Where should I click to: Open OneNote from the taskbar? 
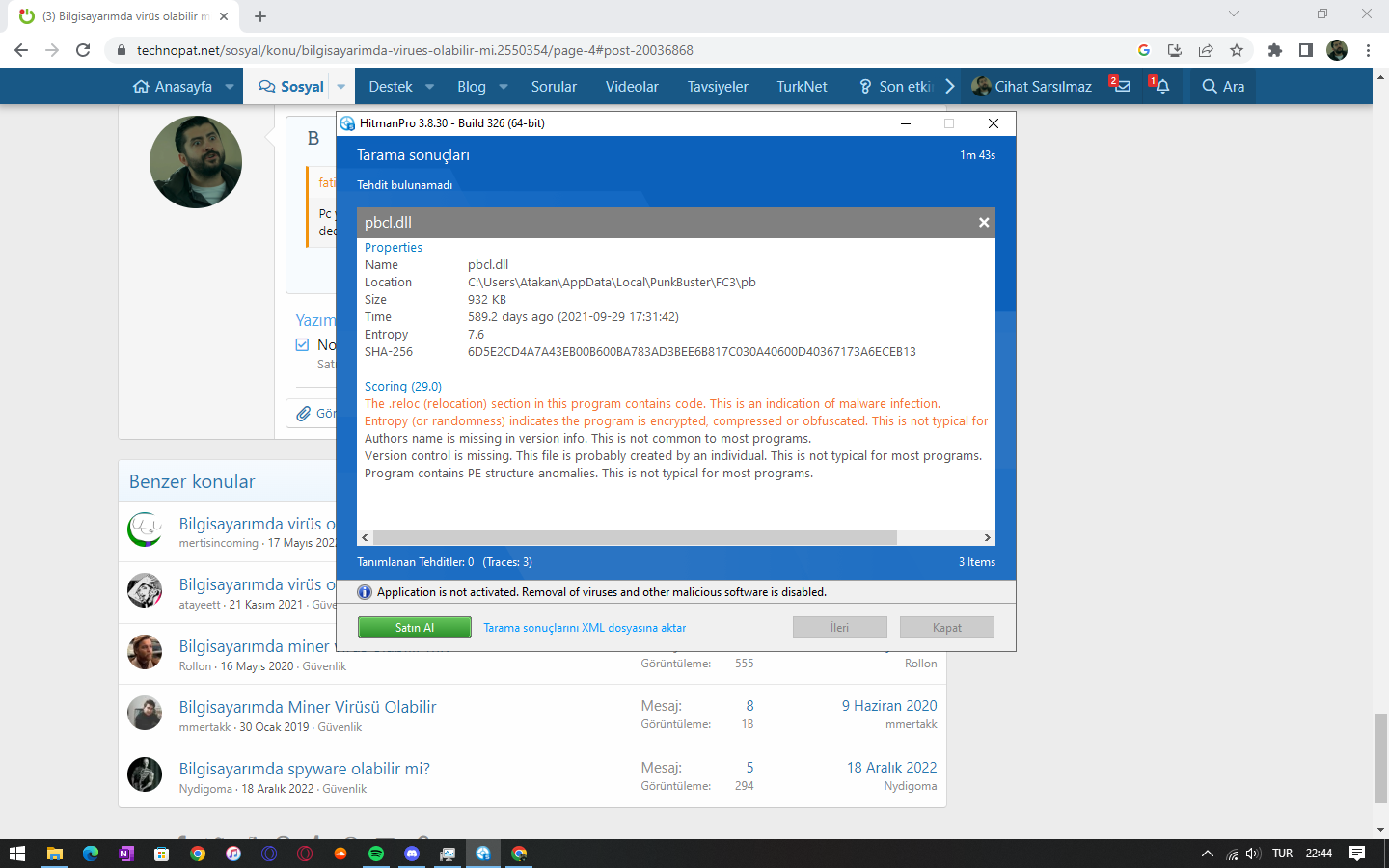click(x=126, y=854)
